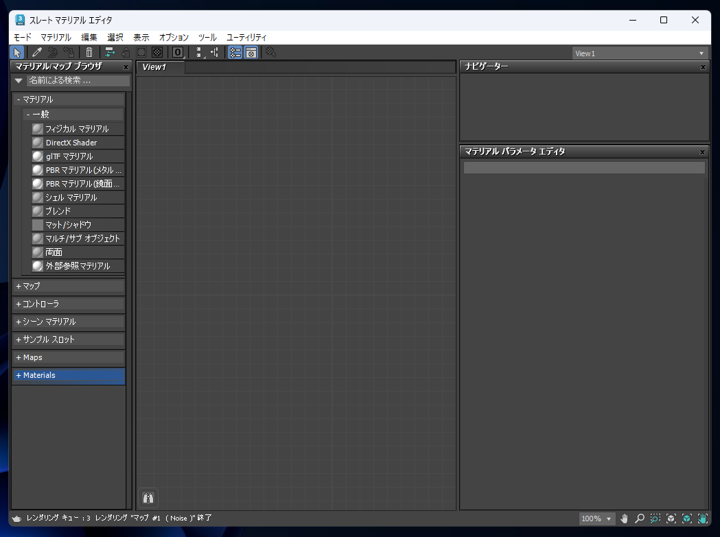Screen dimensions: 720x537
Task: Select glTF マテリアル entry
Action: click(x=78, y=157)
